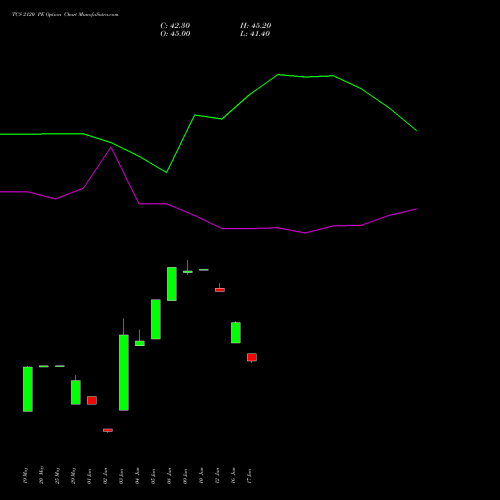Click the close value 'C: 42.30'

pyautogui.click(x=175, y=26)
